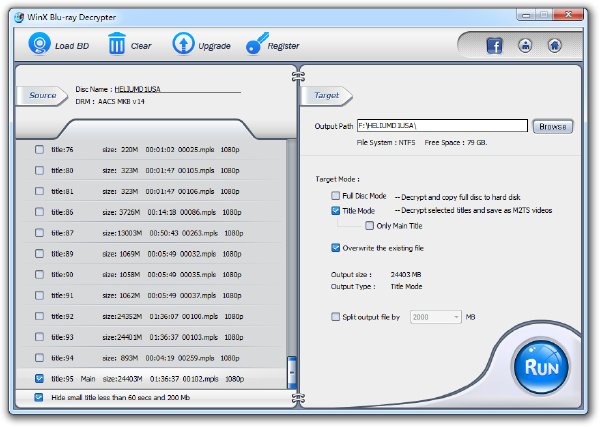600x427 pixels.
Task: Click the Upgrade text label
Action: pyautogui.click(x=214, y=46)
